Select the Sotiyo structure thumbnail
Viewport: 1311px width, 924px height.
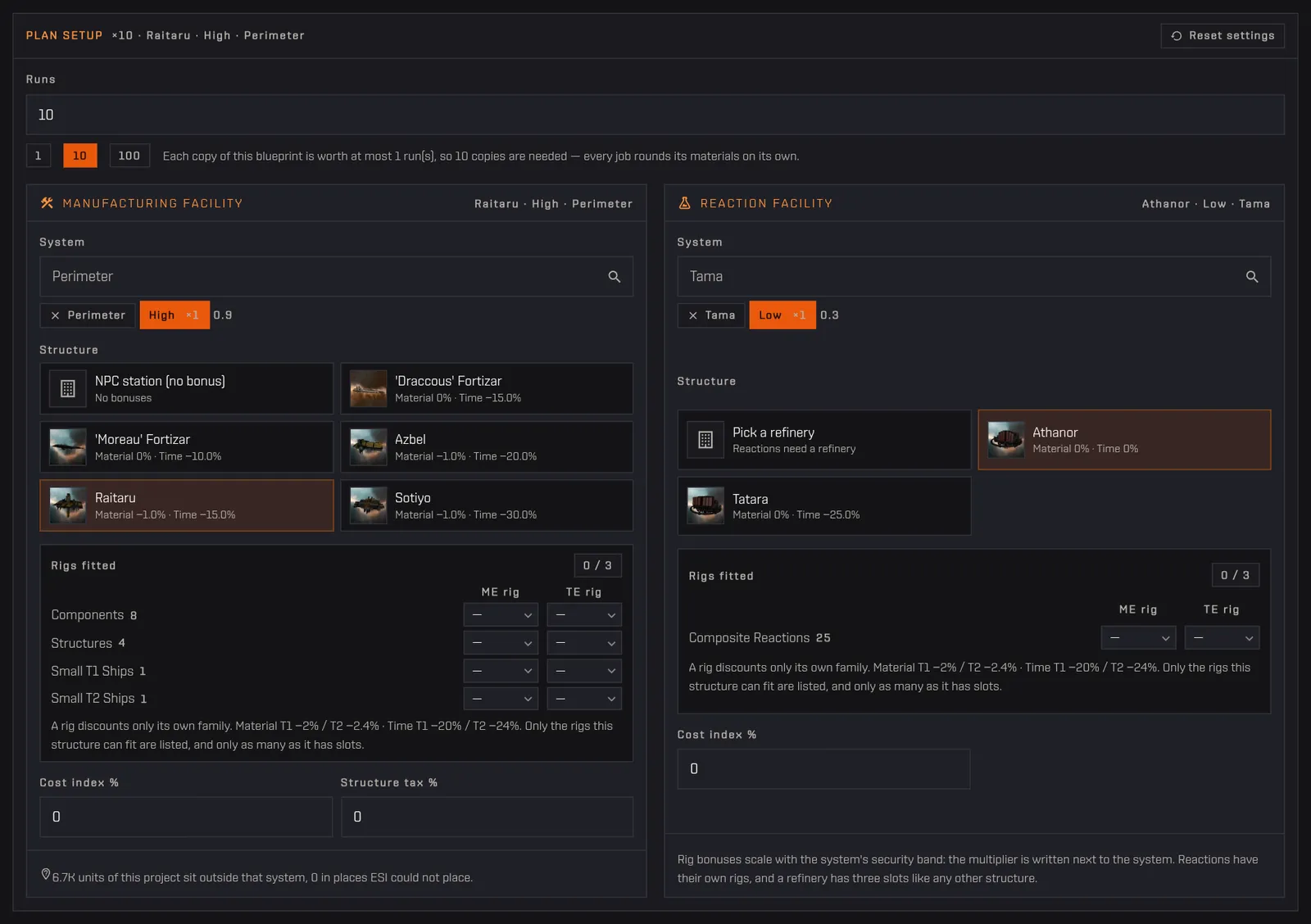pyautogui.click(x=368, y=505)
